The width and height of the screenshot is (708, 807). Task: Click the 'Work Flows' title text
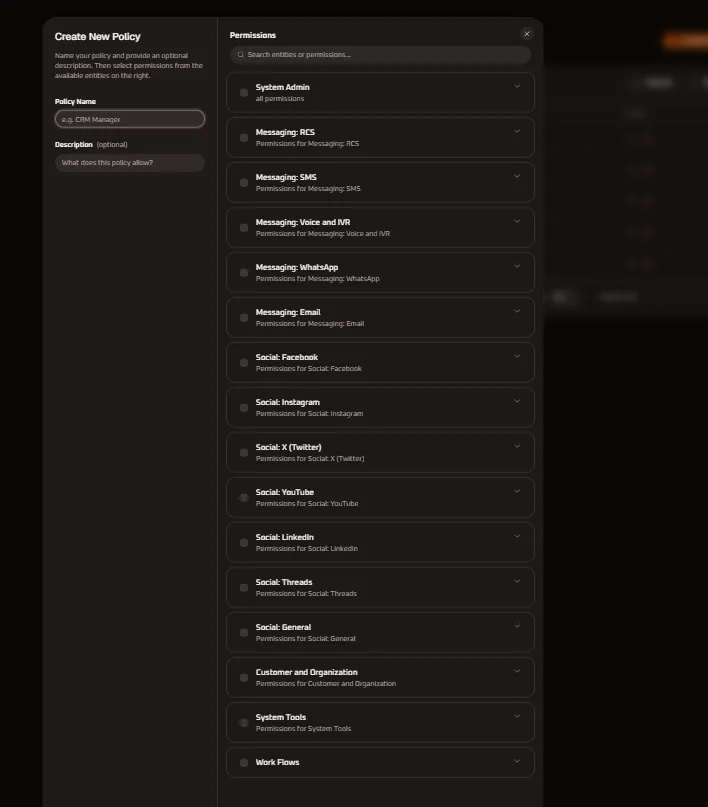[277, 762]
